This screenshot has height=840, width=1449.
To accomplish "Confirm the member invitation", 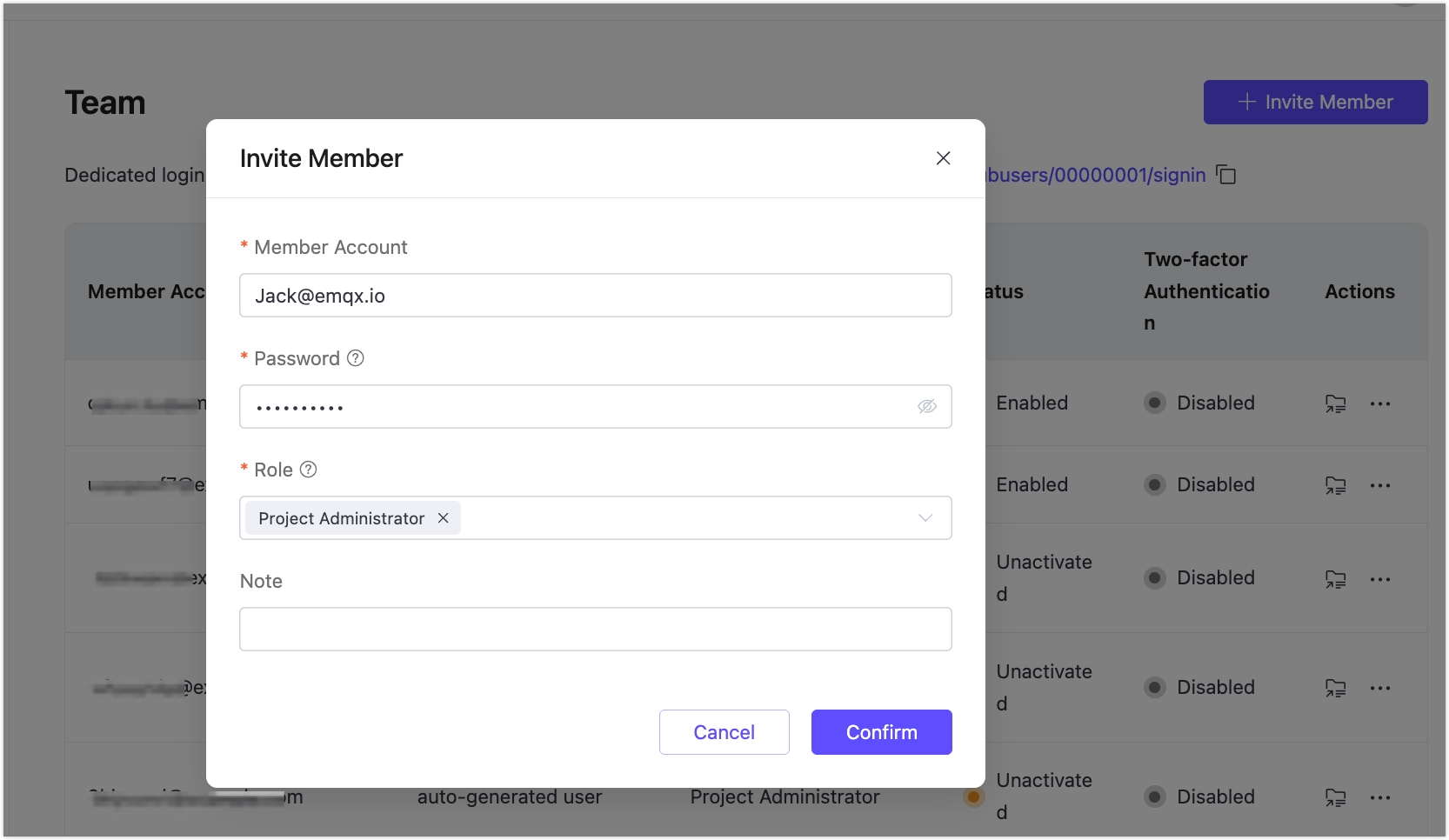I will pyautogui.click(x=881, y=732).
